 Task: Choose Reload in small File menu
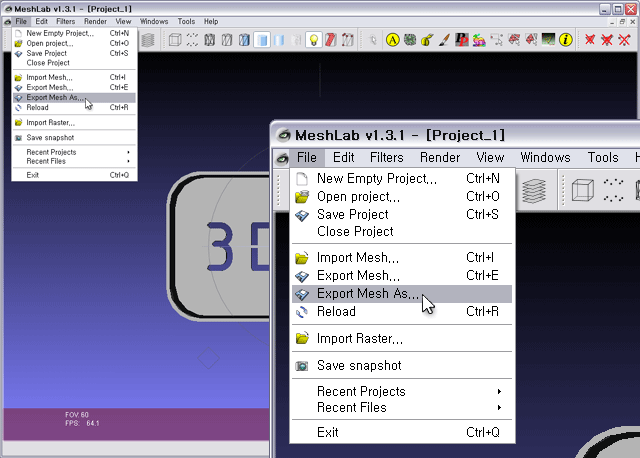coord(74,108)
